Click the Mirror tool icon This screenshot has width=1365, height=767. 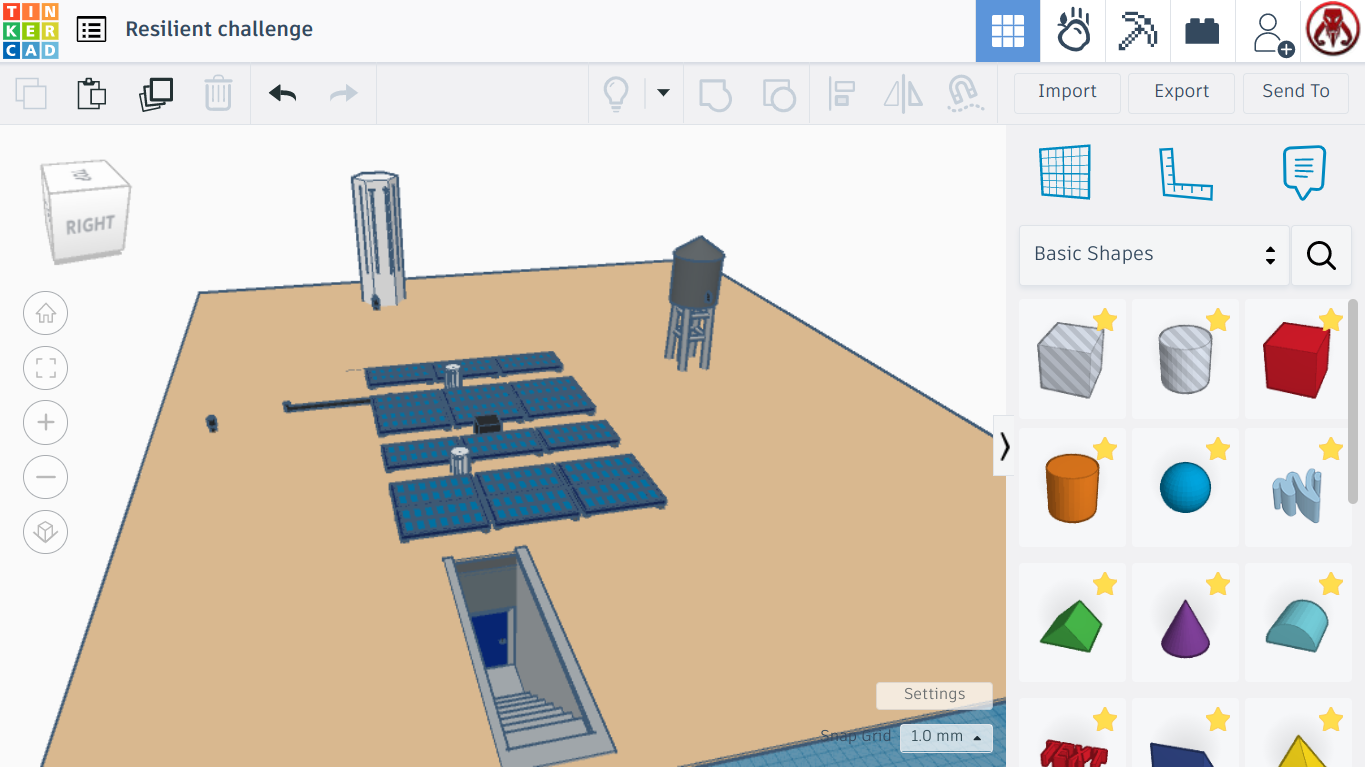pos(903,94)
